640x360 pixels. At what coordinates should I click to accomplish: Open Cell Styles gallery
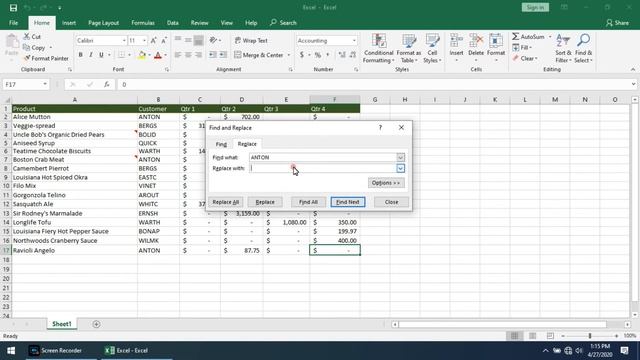[x=432, y=48]
